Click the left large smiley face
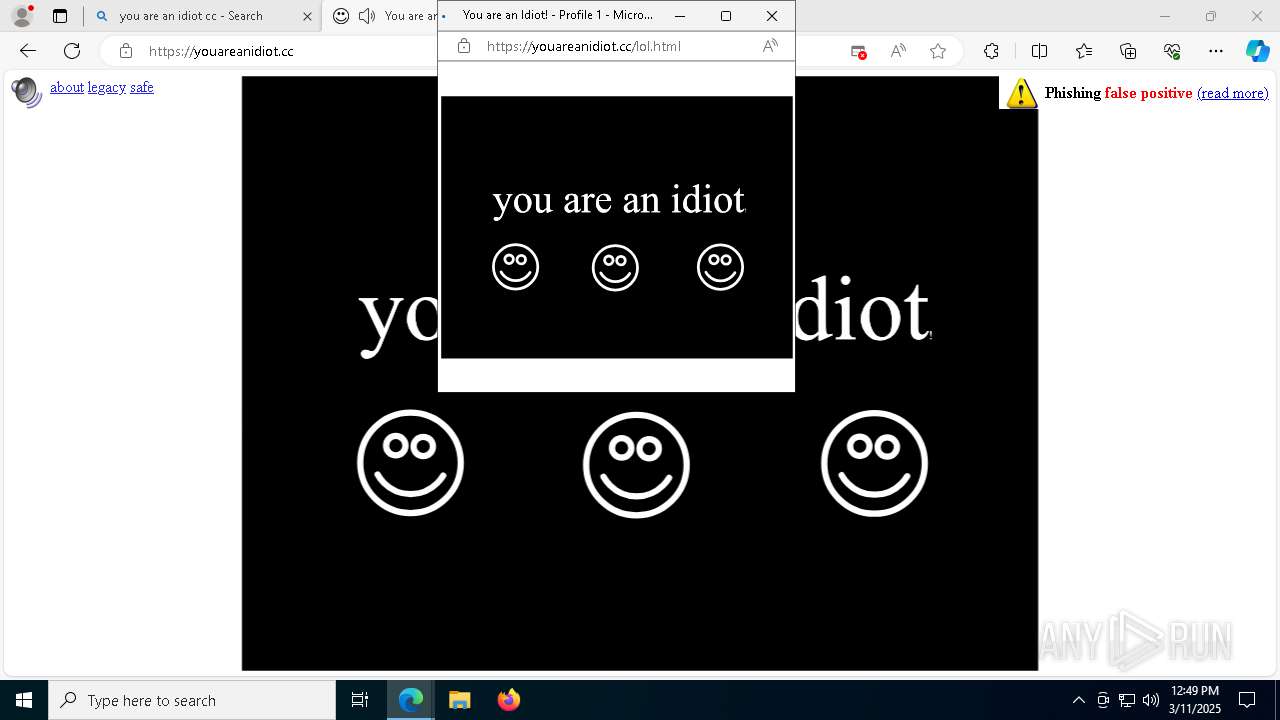Image resolution: width=1280 pixels, height=720 pixels. (410, 463)
